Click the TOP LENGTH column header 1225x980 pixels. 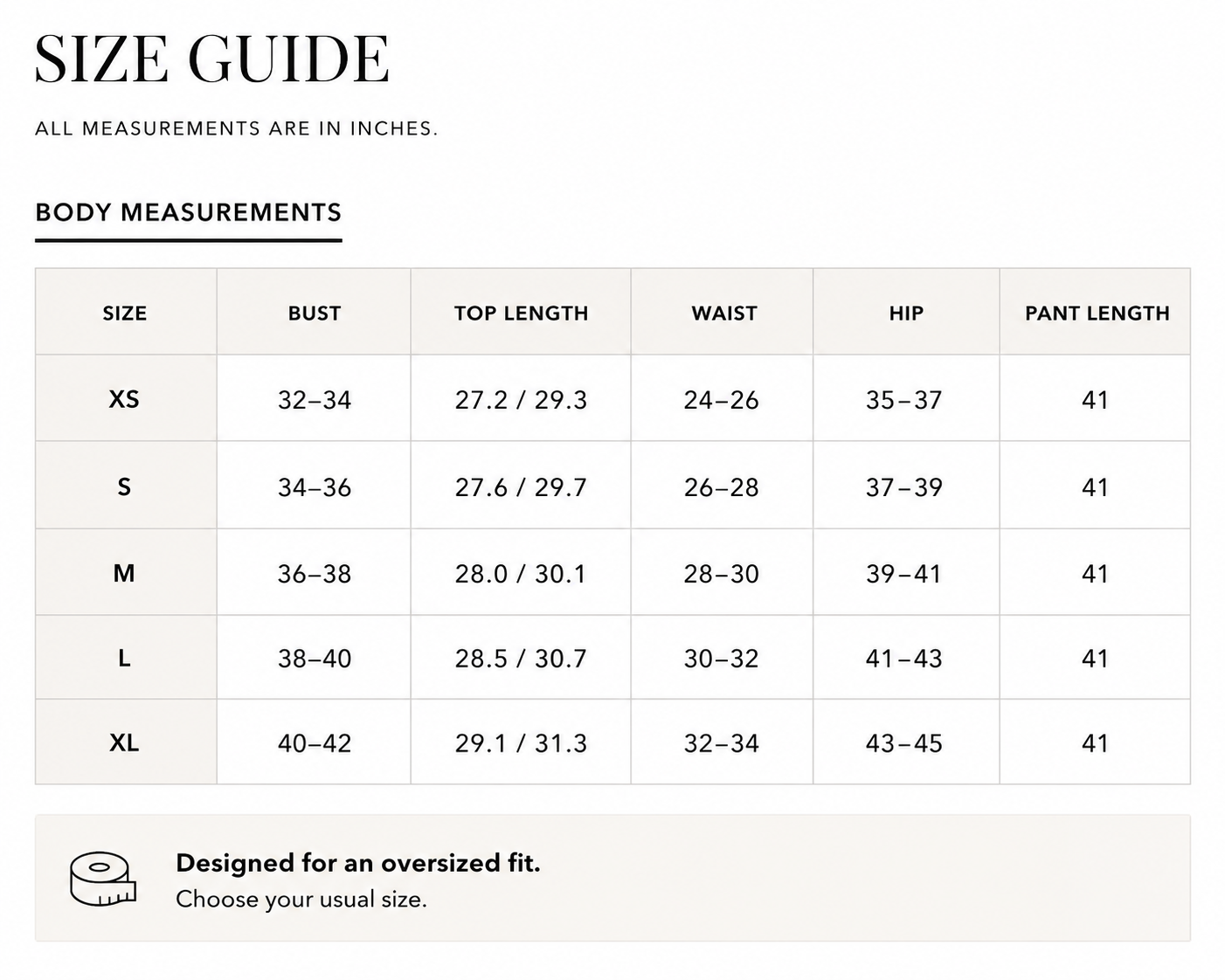(x=521, y=314)
